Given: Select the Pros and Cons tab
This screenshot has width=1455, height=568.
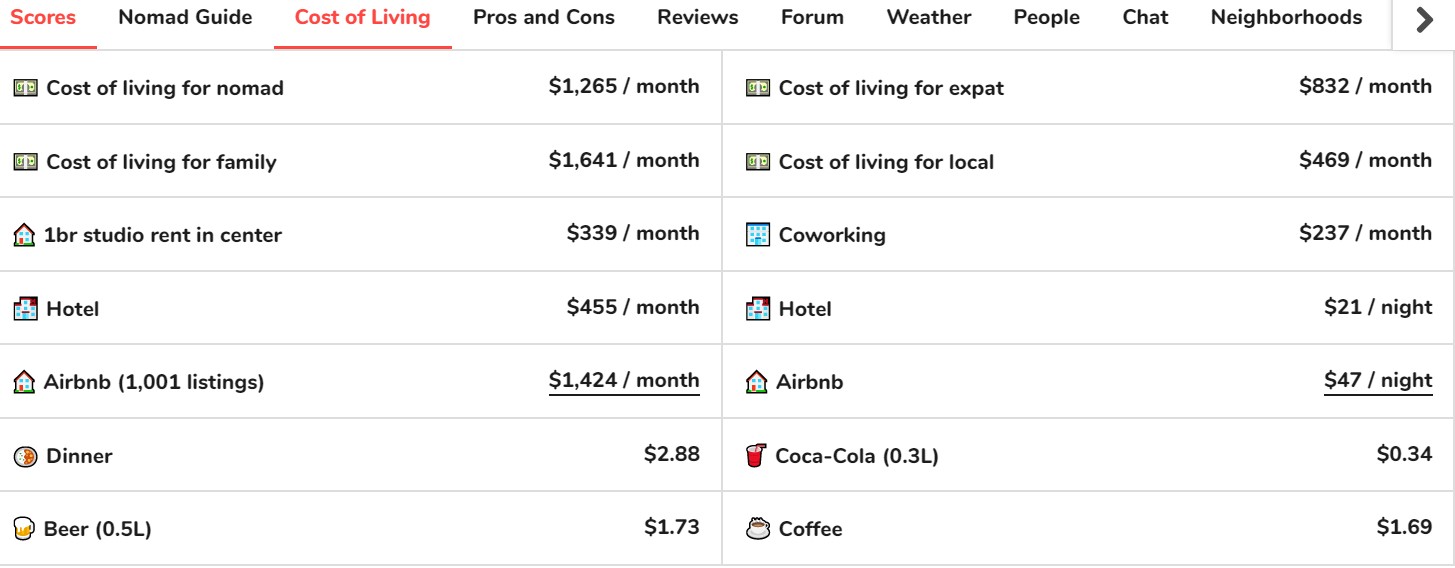Looking at the screenshot, I should pyautogui.click(x=544, y=18).
